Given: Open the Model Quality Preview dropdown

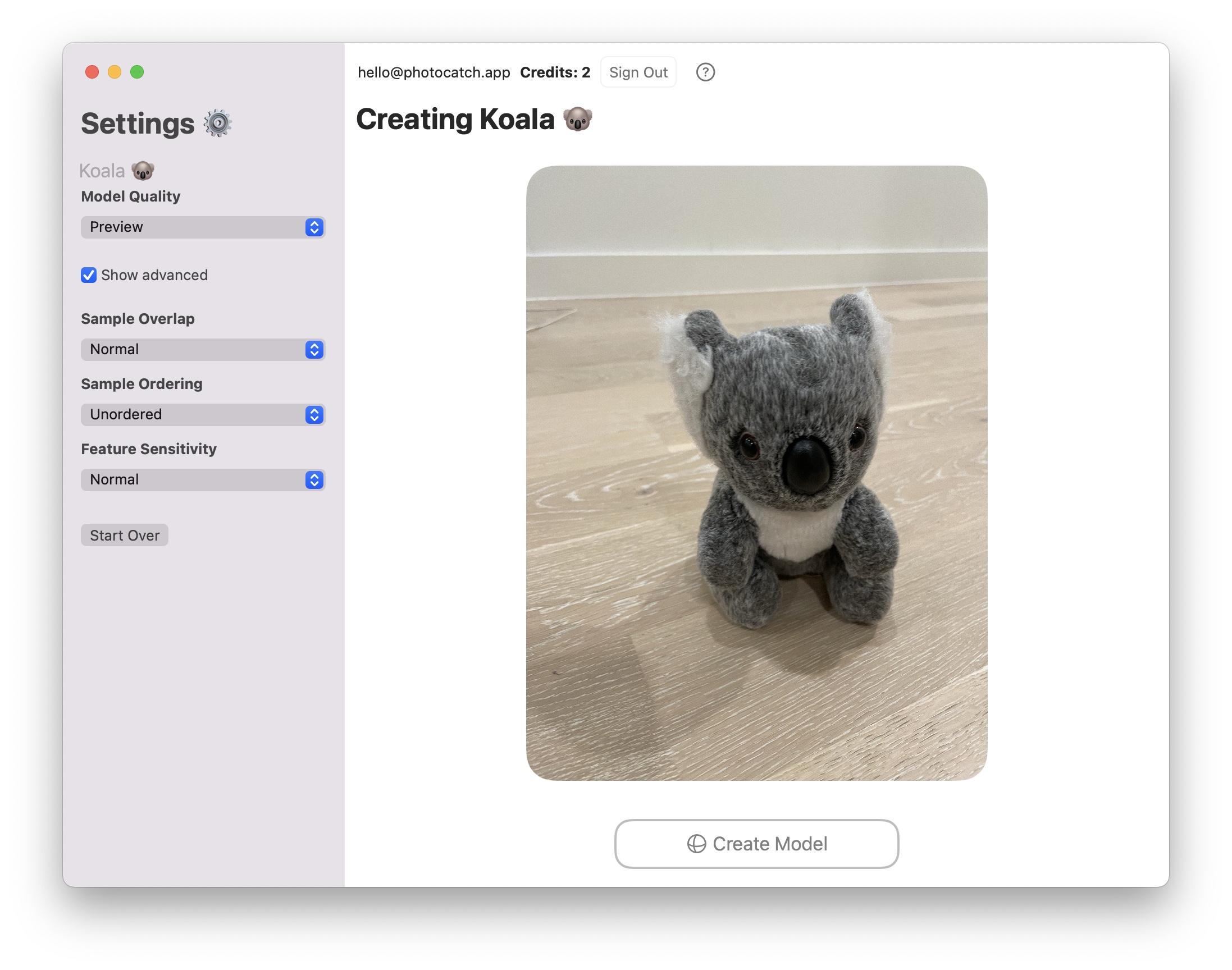Looking at the screenshot, I should 193,227.
